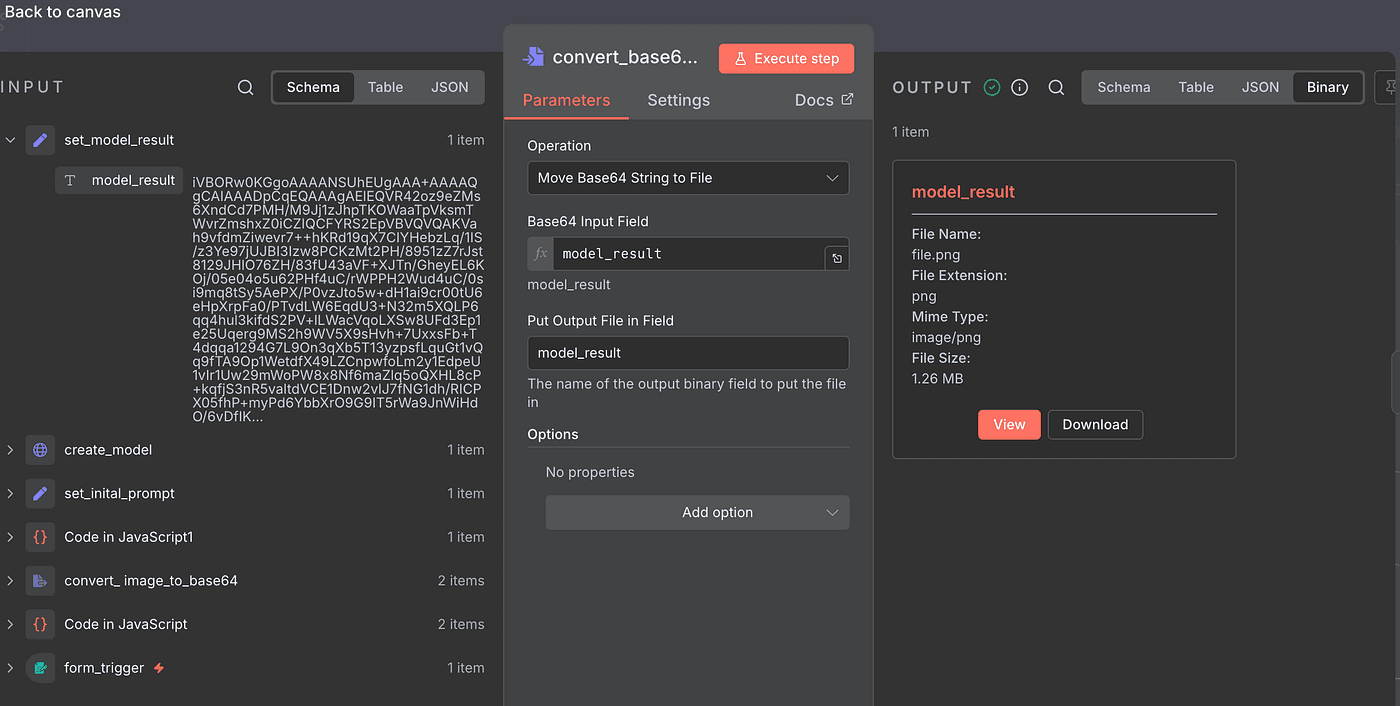Switch INPUT view to JSON
Image resolution: width=1400 pixels, height=706 pixels.
[449, 87]
